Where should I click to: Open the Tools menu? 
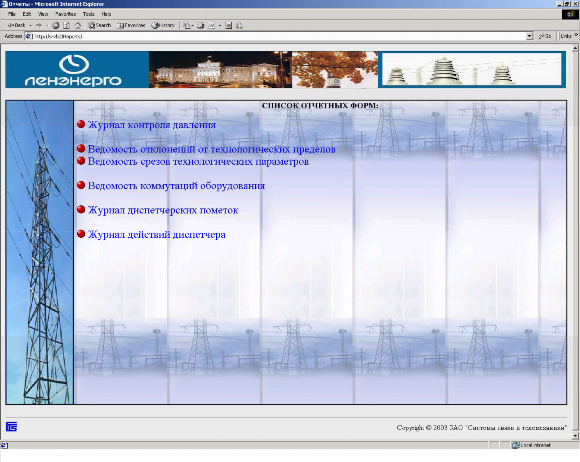[x=88, y=14]
